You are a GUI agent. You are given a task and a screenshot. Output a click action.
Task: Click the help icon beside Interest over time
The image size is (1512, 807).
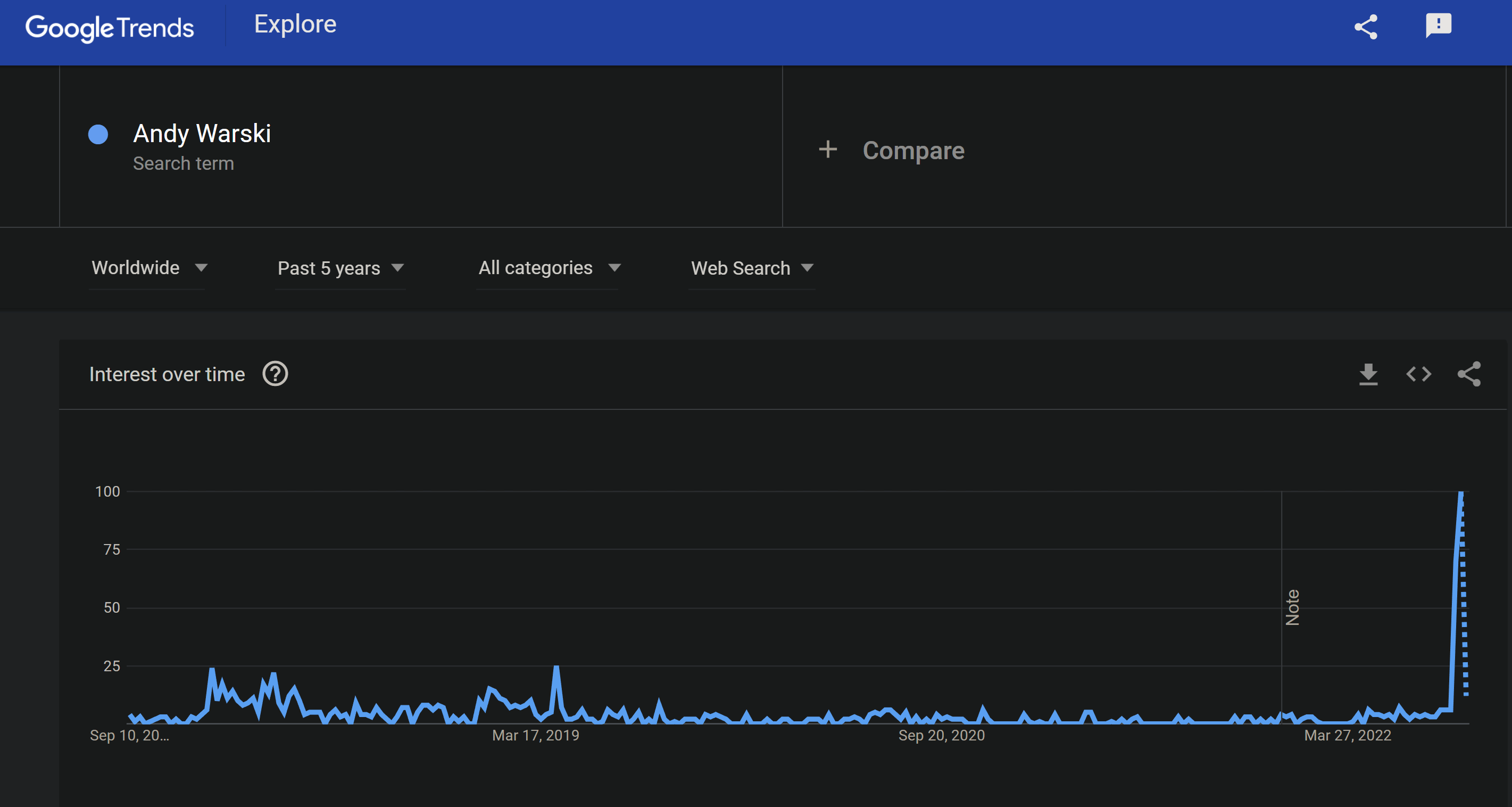point(275,374)
